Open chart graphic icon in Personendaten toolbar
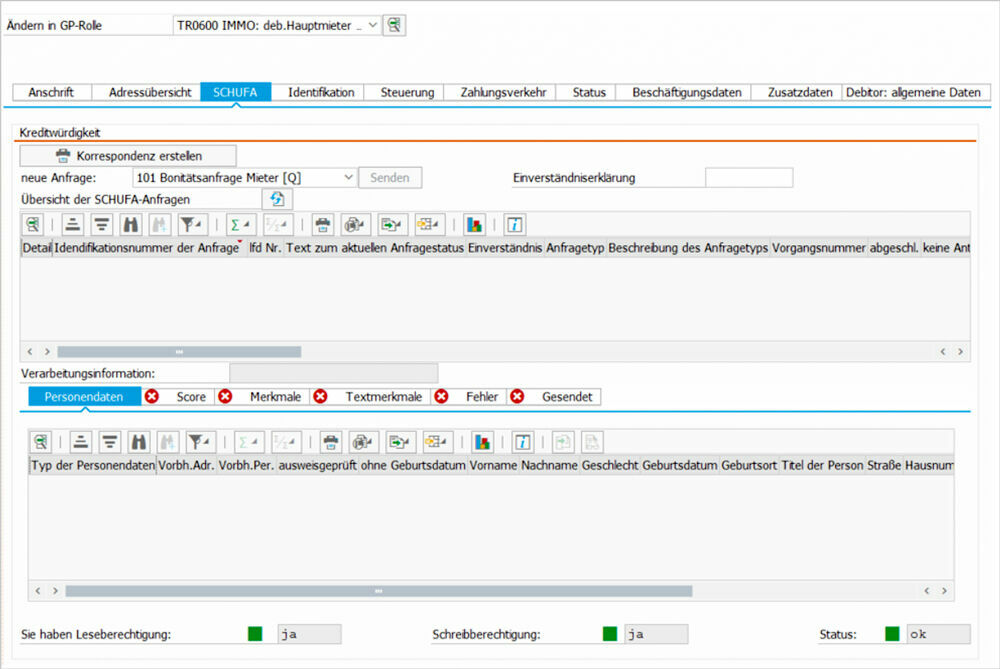Viewport: 1000px width, 669px height. (x=483, y=442)
